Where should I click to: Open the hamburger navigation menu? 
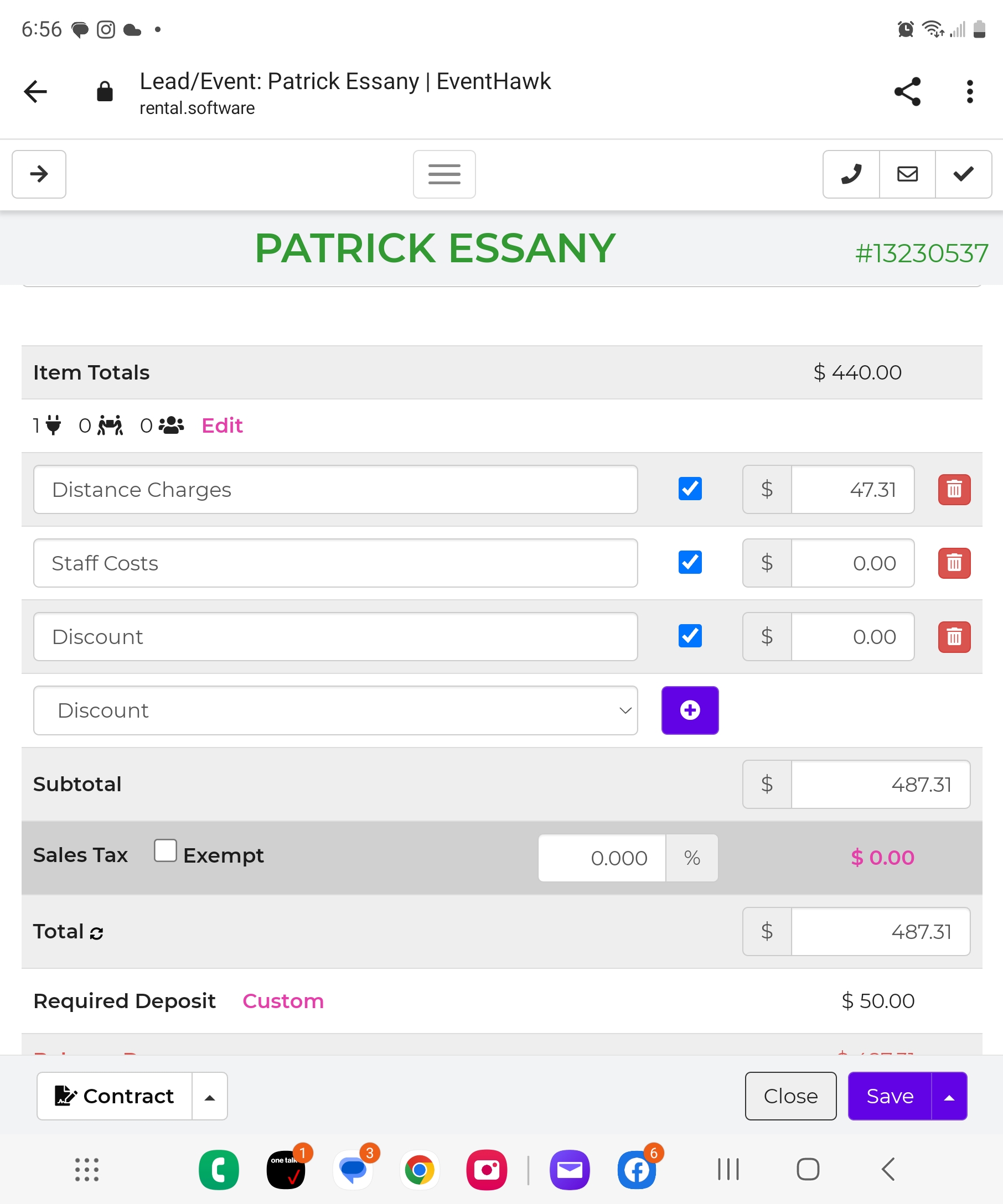coord(444,174)
